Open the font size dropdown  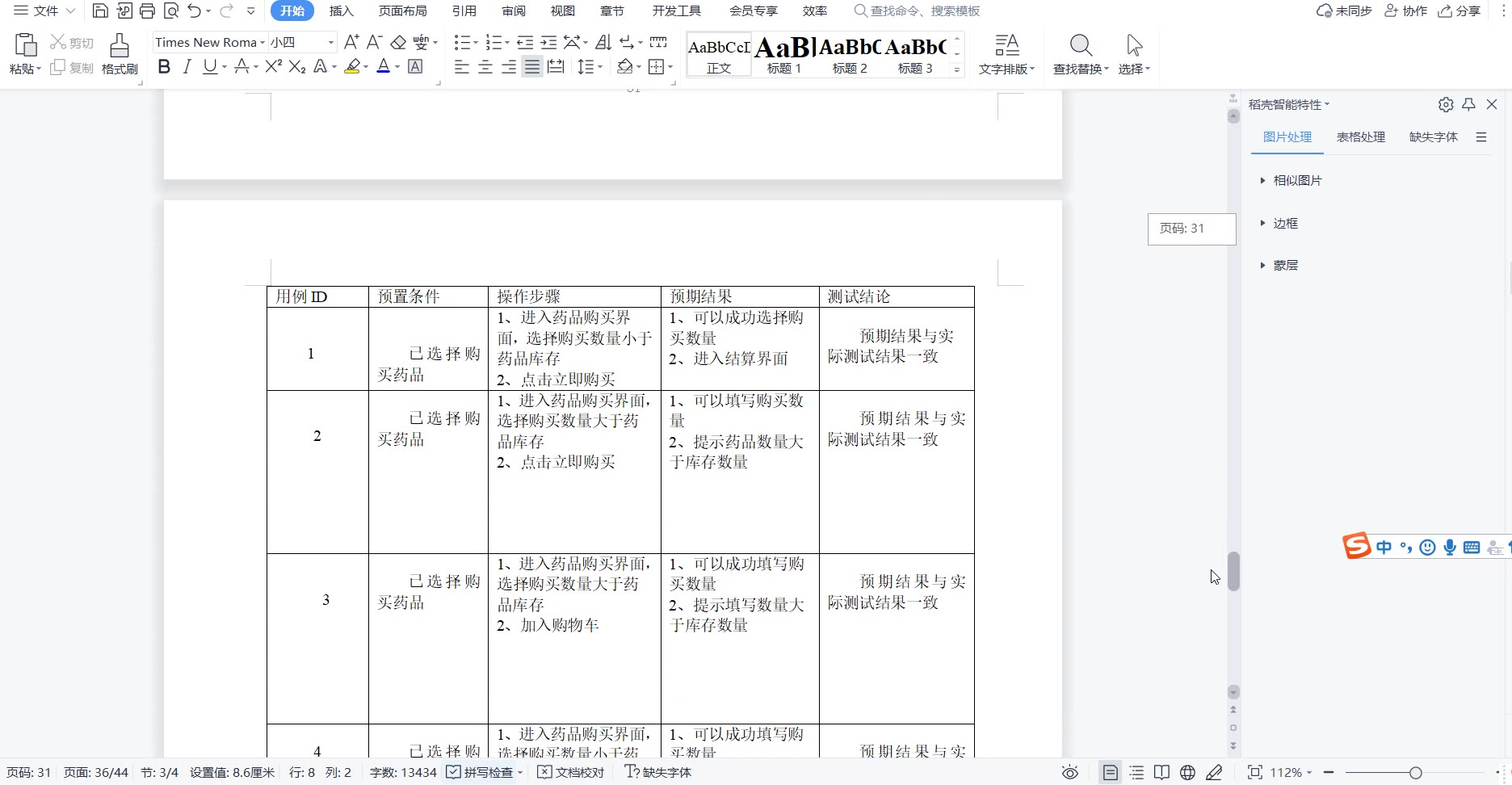click(331, 43)
